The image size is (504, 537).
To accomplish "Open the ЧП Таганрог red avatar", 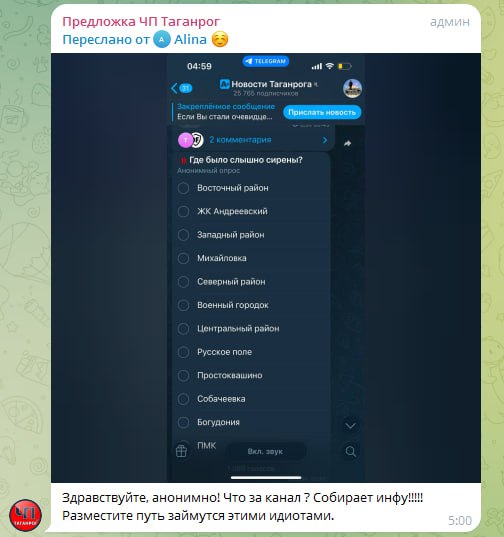I will [25, 515].
